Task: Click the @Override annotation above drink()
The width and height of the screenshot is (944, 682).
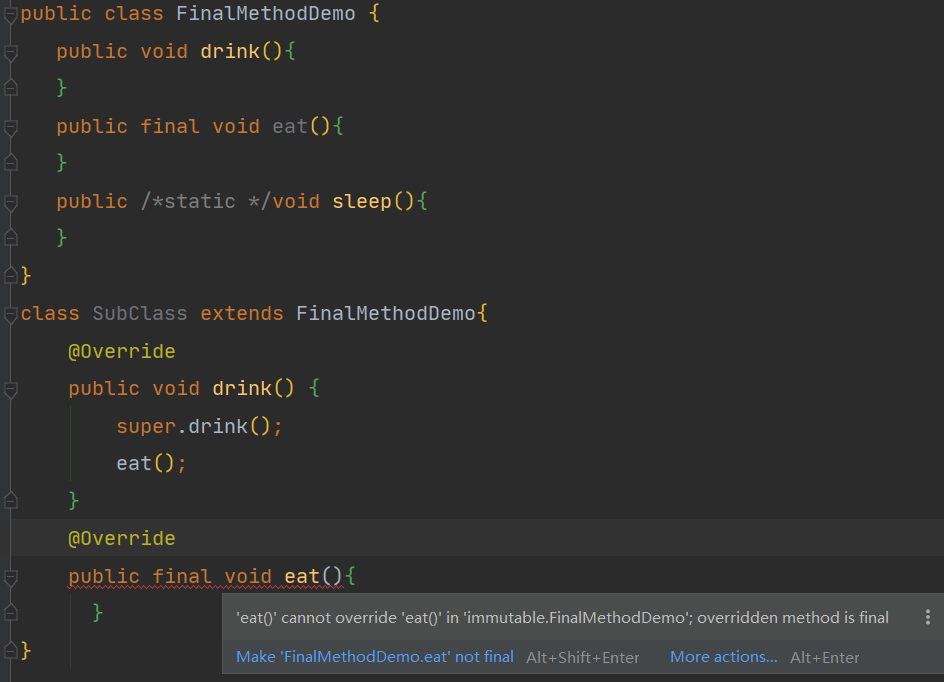Action: [122, 351]
